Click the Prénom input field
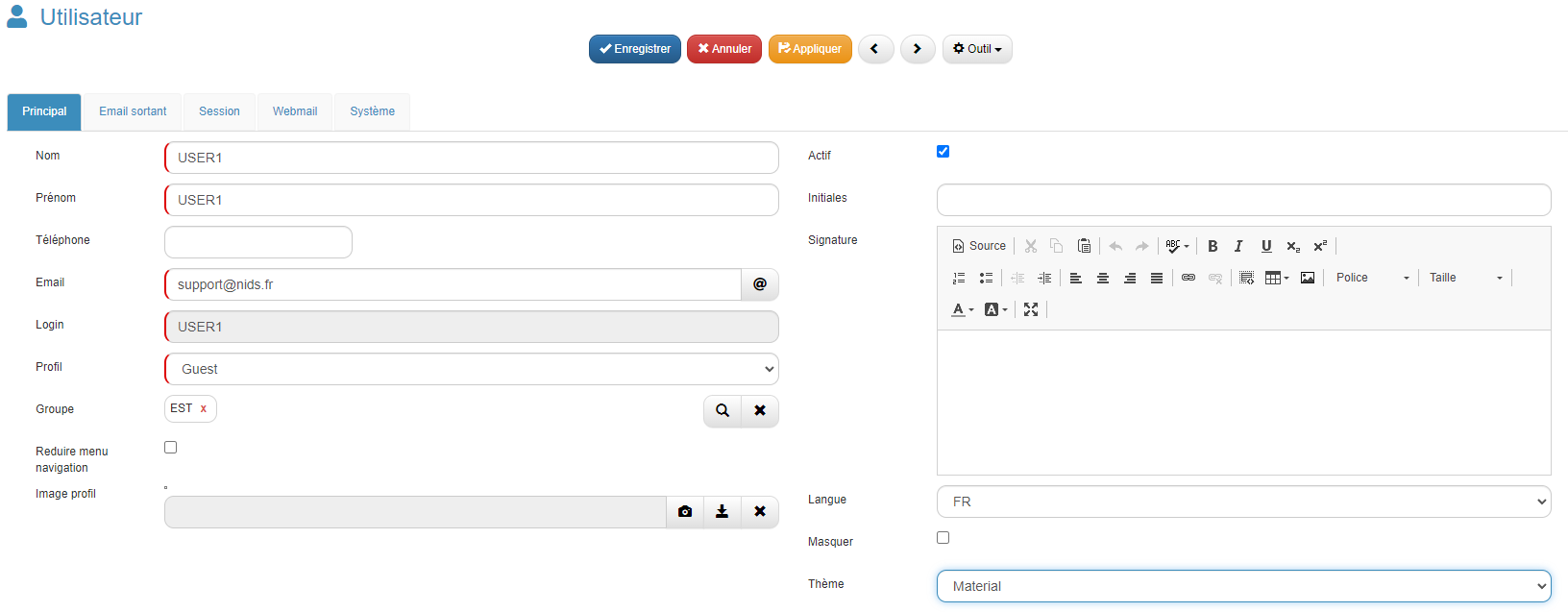This screenshot has height=612, width=1568. pyautogui.click(x=472, y=200)
